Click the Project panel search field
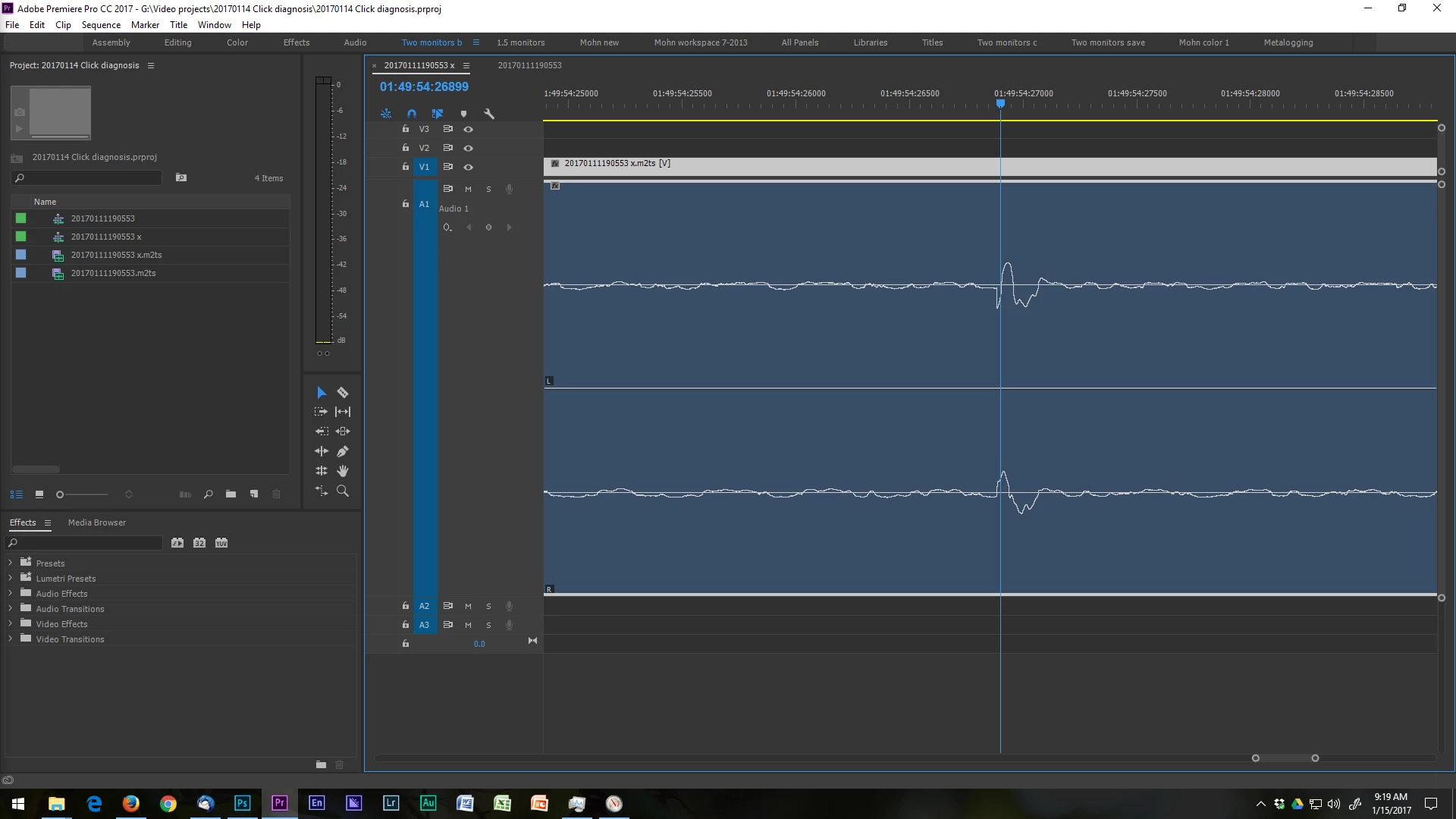 click(x=91, y=178)
